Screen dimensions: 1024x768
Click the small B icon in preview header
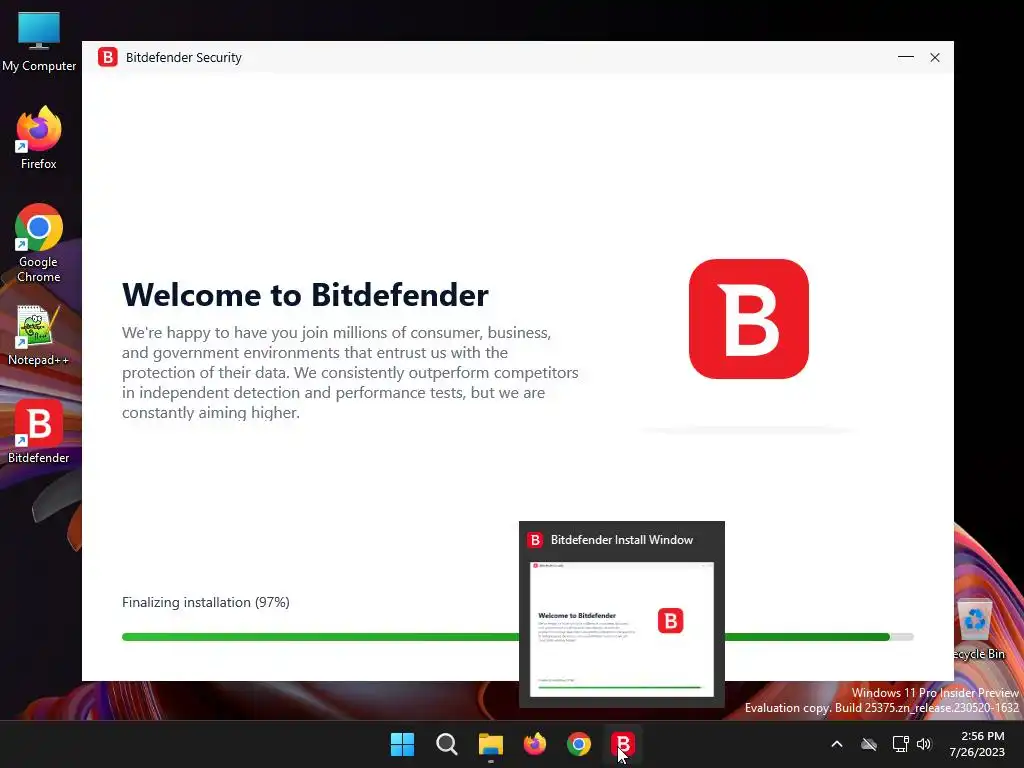click(535, 540)
